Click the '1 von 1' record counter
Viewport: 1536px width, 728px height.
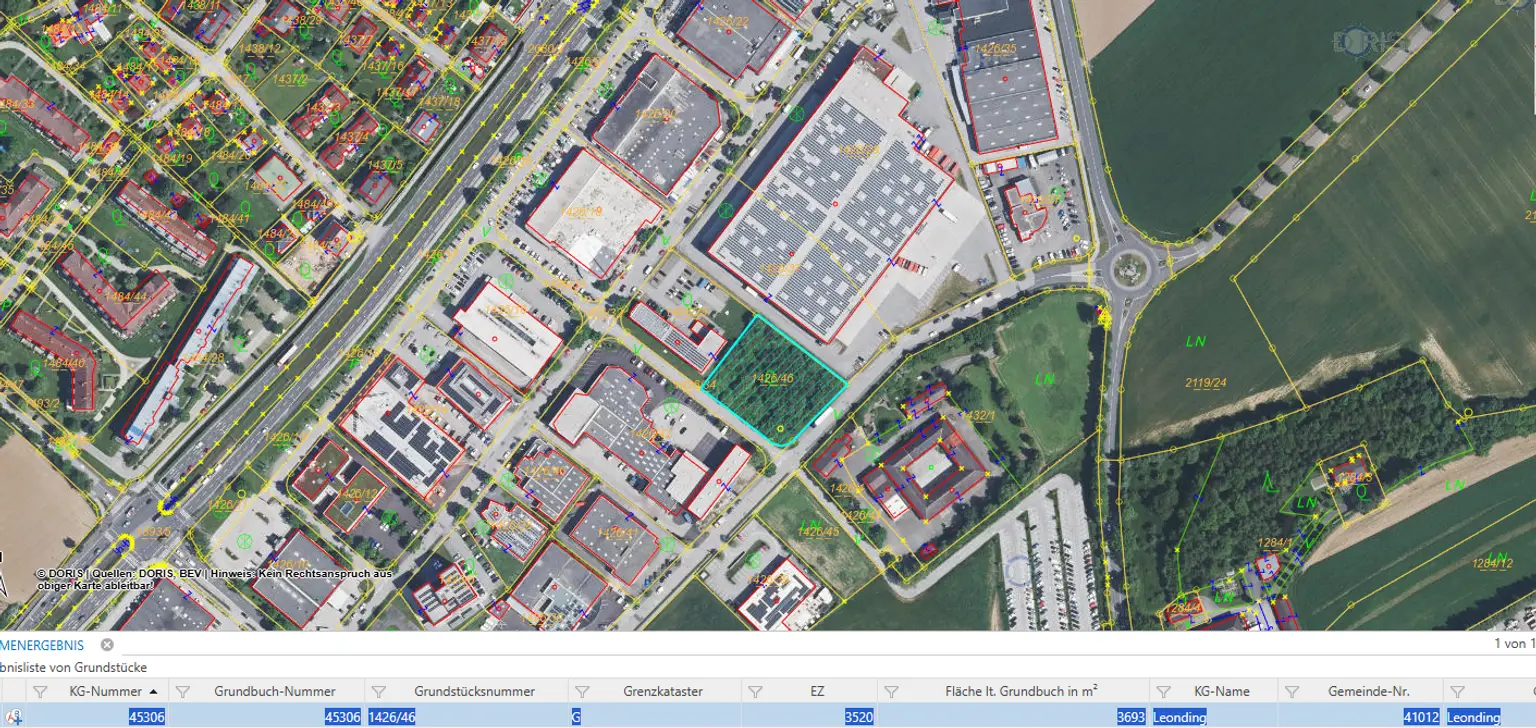(1515, 645)
